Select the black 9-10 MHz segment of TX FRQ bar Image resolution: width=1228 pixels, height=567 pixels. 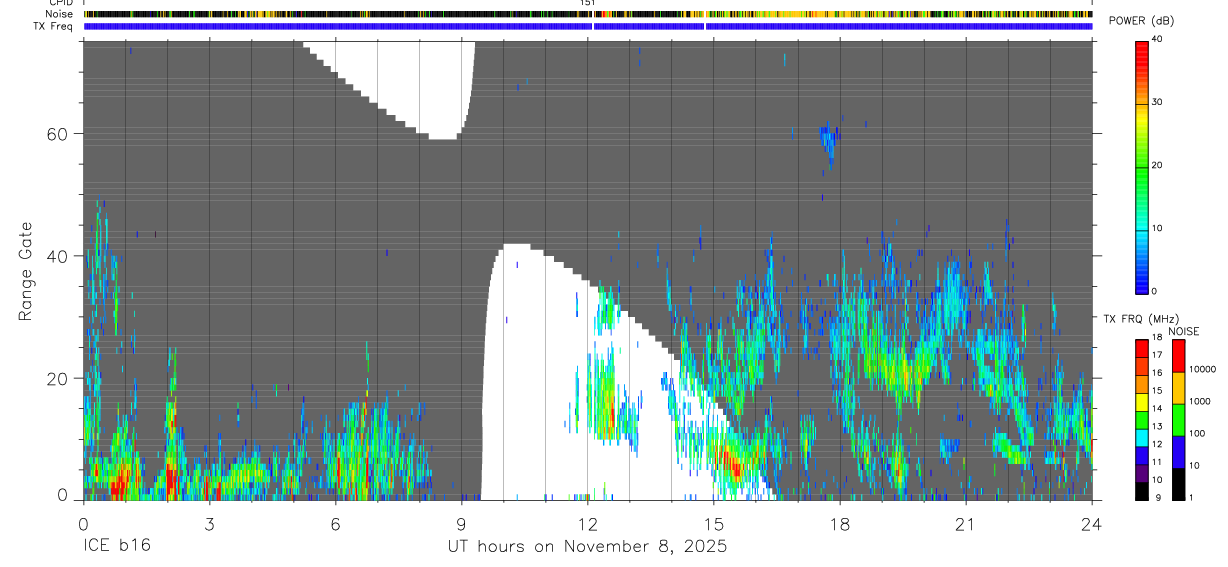coord(1142,491)
